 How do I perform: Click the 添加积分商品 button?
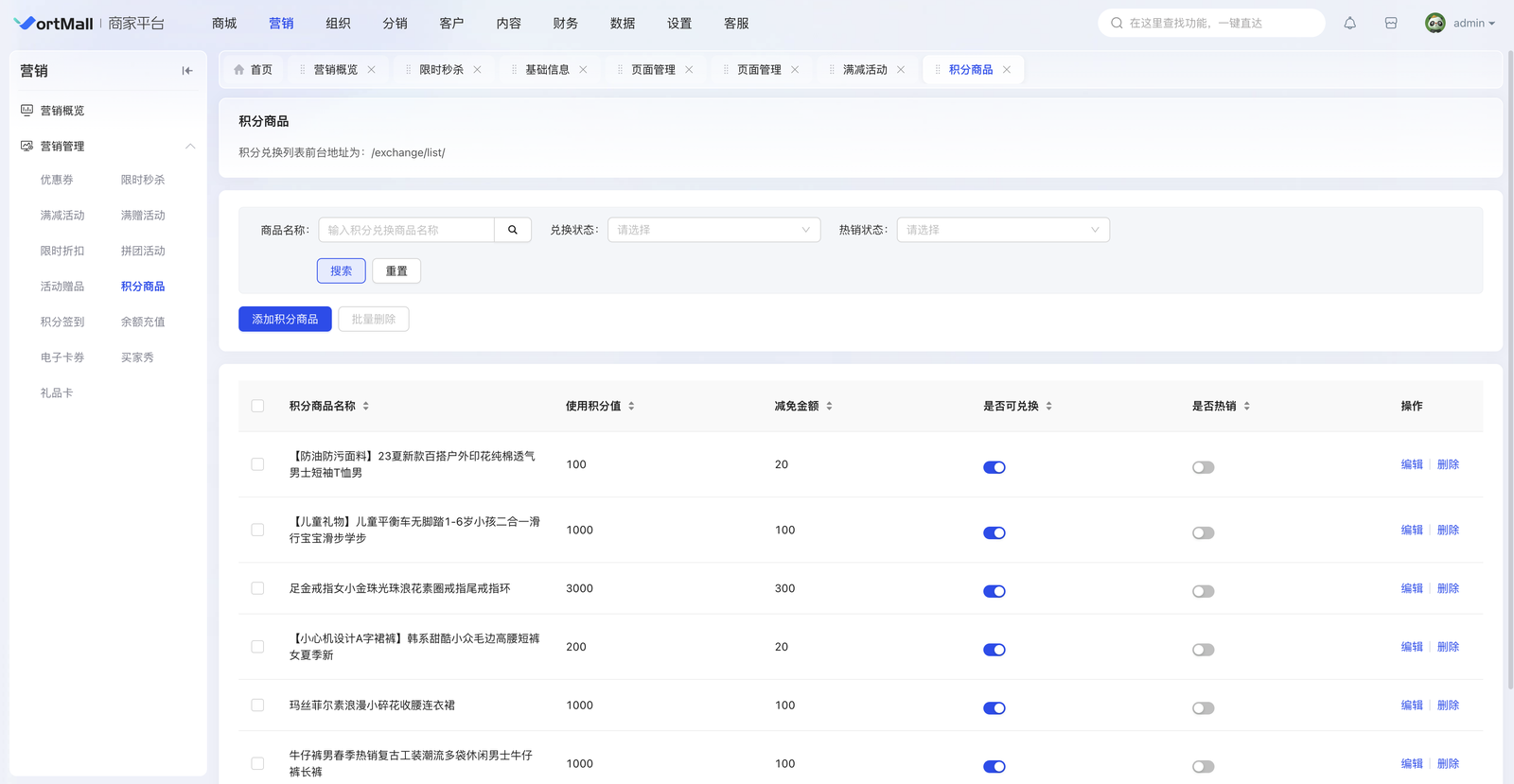tap(285, 320)
